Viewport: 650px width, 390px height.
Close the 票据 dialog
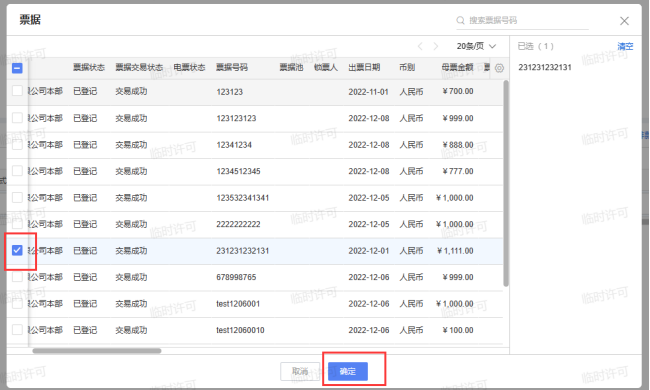coord(624,21)
